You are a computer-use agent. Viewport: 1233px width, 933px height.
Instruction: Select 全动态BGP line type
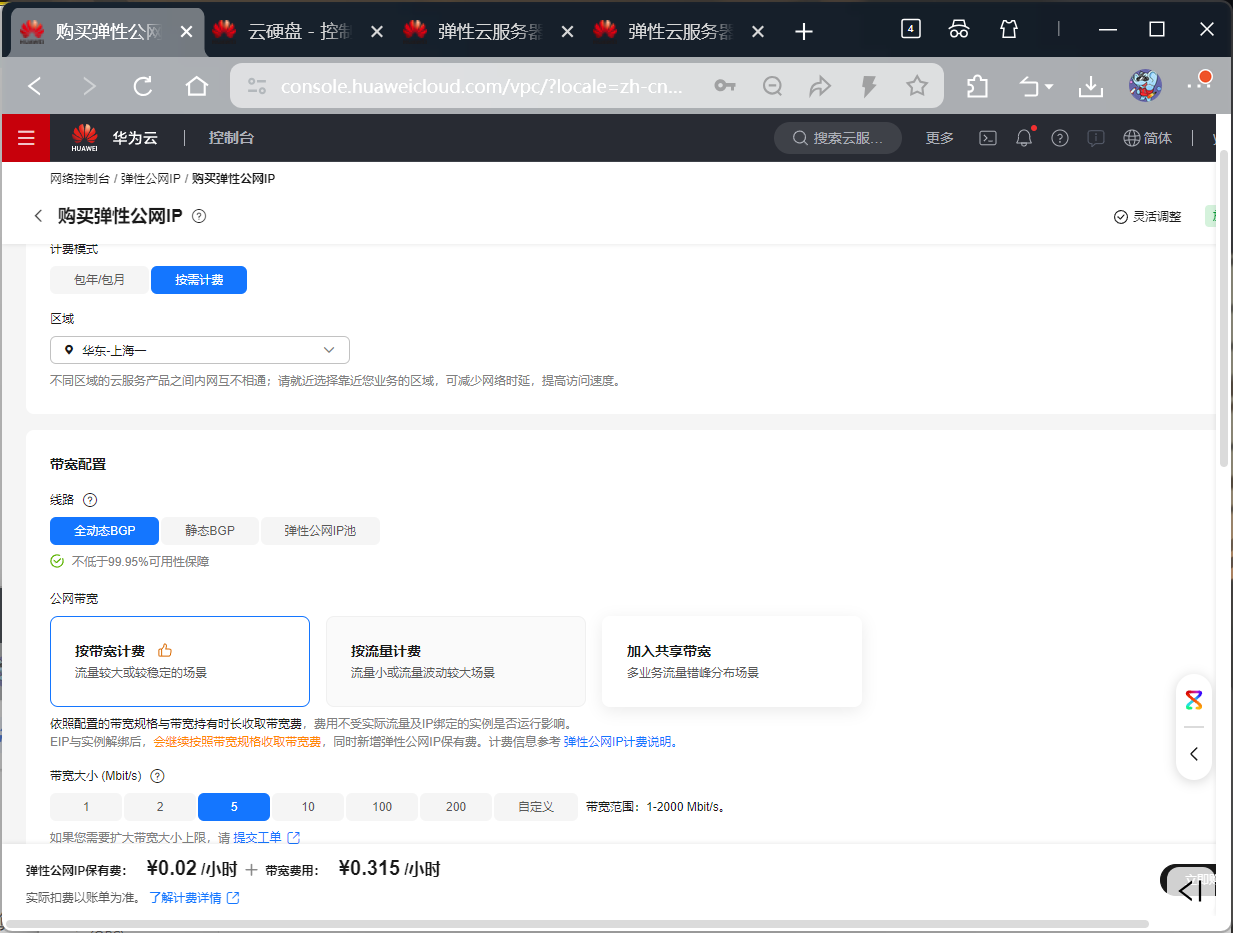coord(105,531)
